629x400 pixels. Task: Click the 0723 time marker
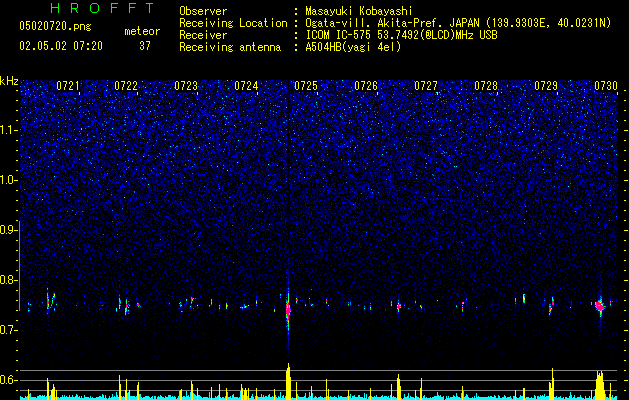coord(186,86)
